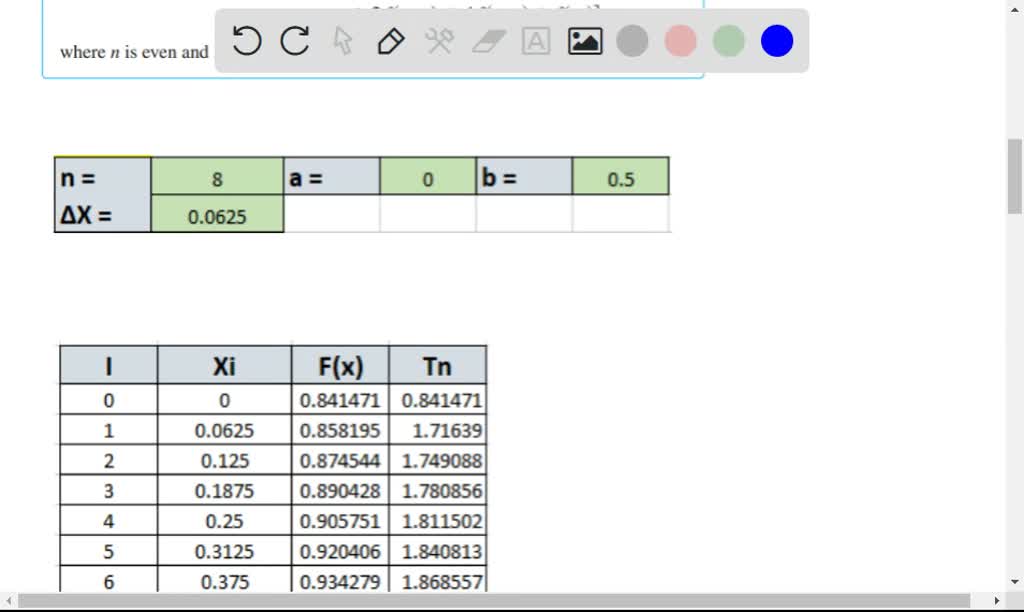Click the 'ΔX =' label cell
The image size is (1024, 612).
103,214
